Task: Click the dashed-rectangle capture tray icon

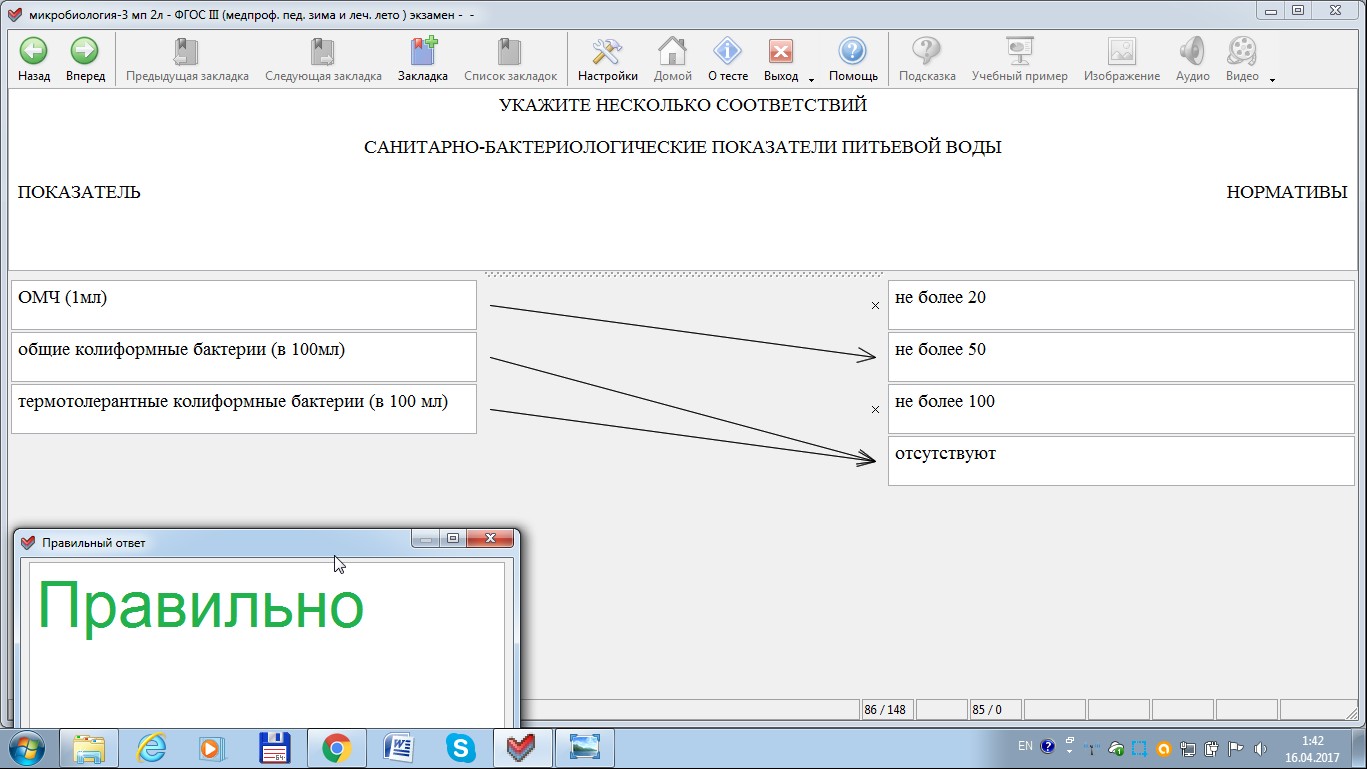Action: tap(1140, 748)
